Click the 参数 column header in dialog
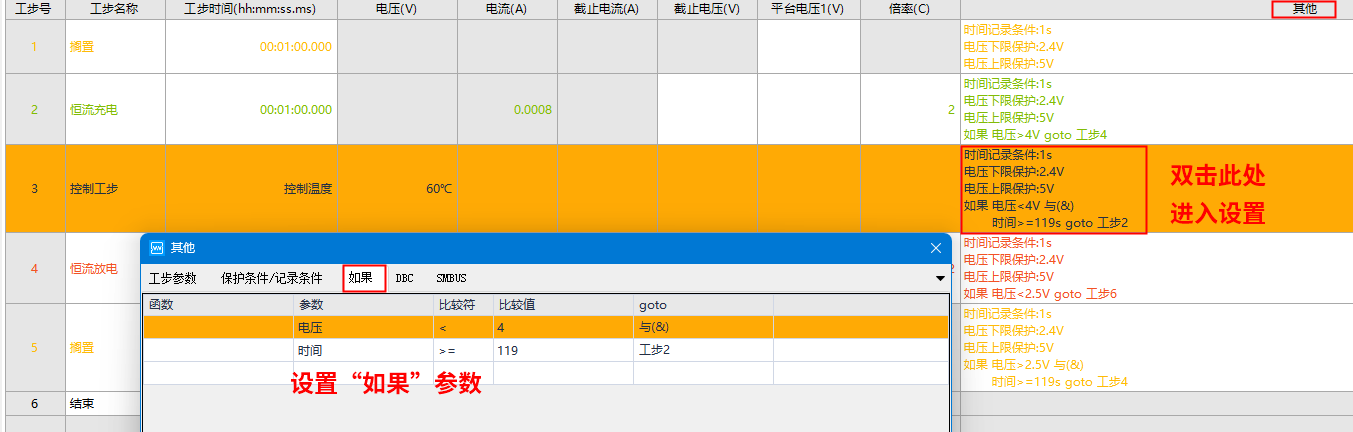 pyautogui.click(x=363, y=304)
